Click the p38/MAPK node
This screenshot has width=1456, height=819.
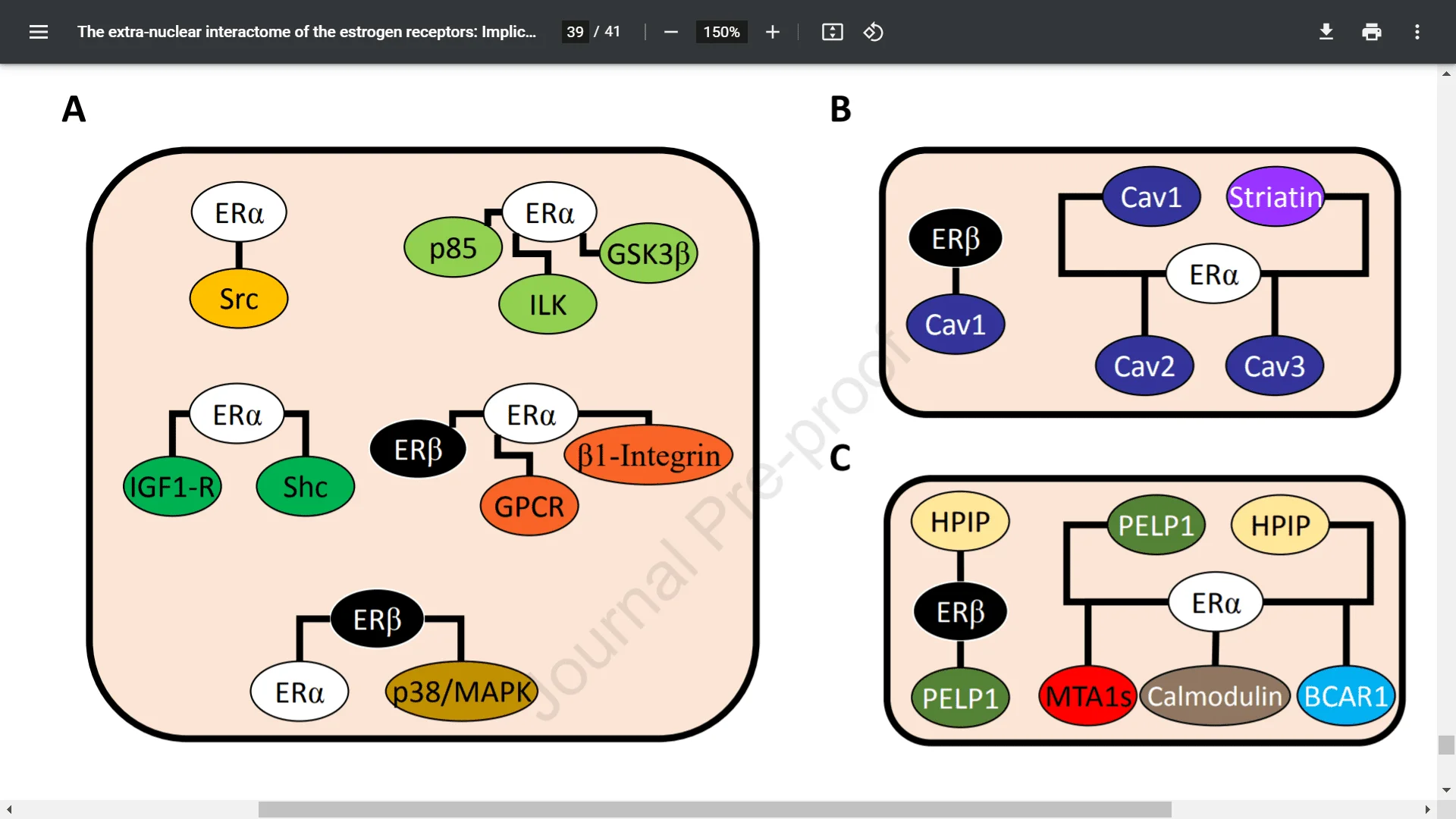click(x=462, y=692)
